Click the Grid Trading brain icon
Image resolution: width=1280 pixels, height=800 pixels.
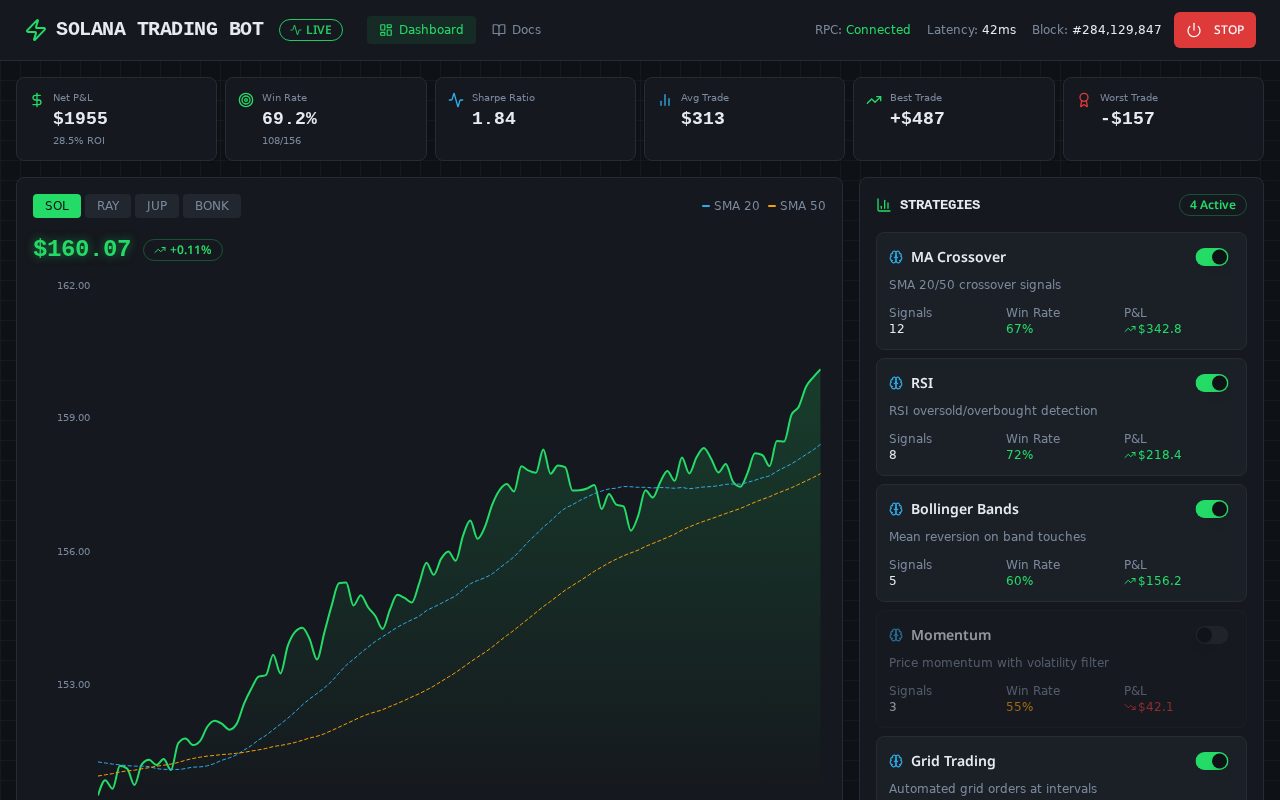pyautogui.click(x=896, y=761)
